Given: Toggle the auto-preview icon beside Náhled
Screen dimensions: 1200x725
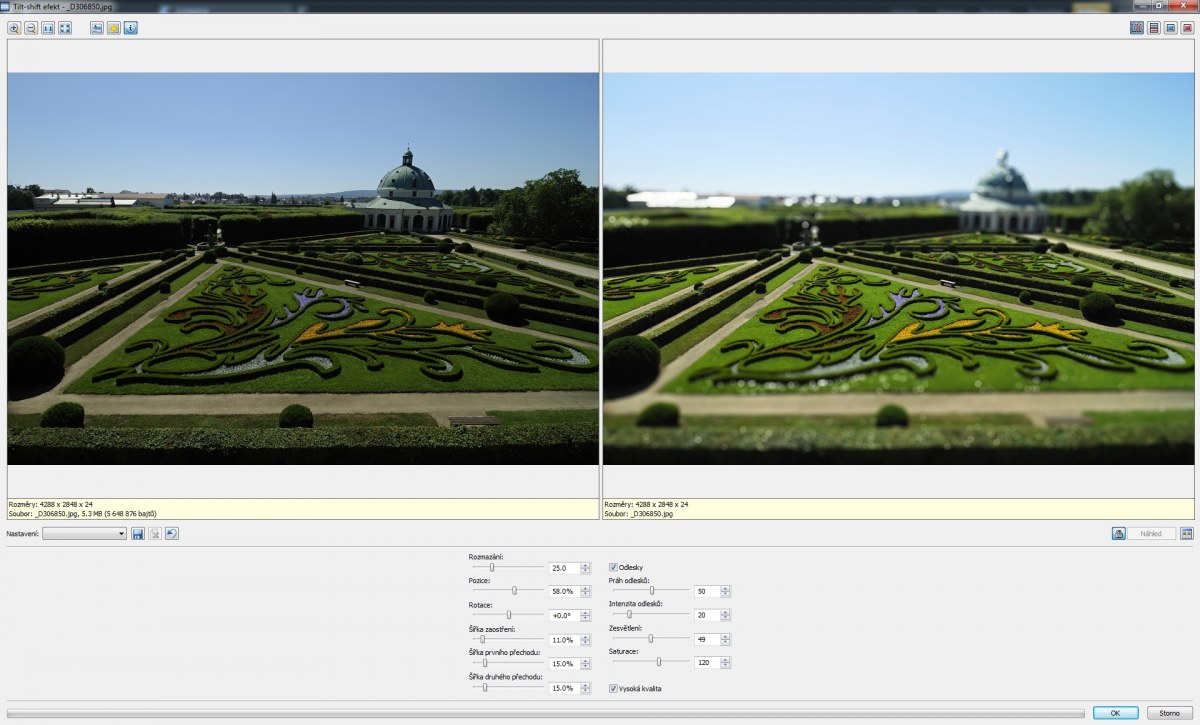Looking at the screenshot, I should pyautogui.click(x=1119, y=534).
